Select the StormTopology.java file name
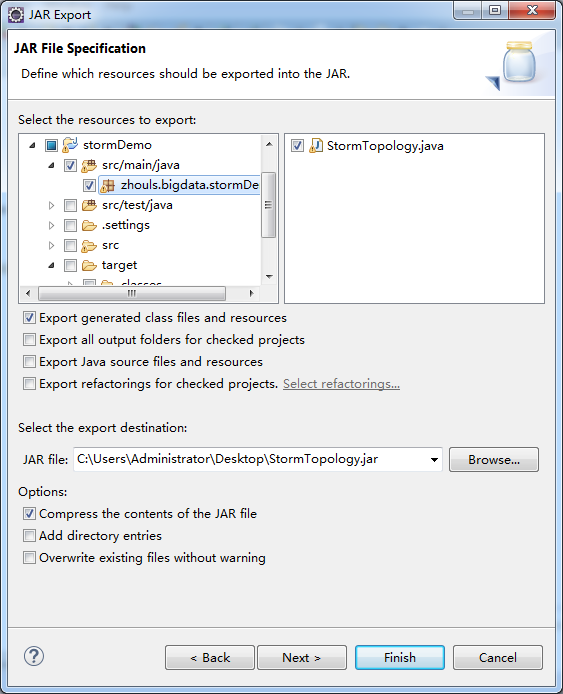Viewport: 563px width, 694px height. [385, 146]
